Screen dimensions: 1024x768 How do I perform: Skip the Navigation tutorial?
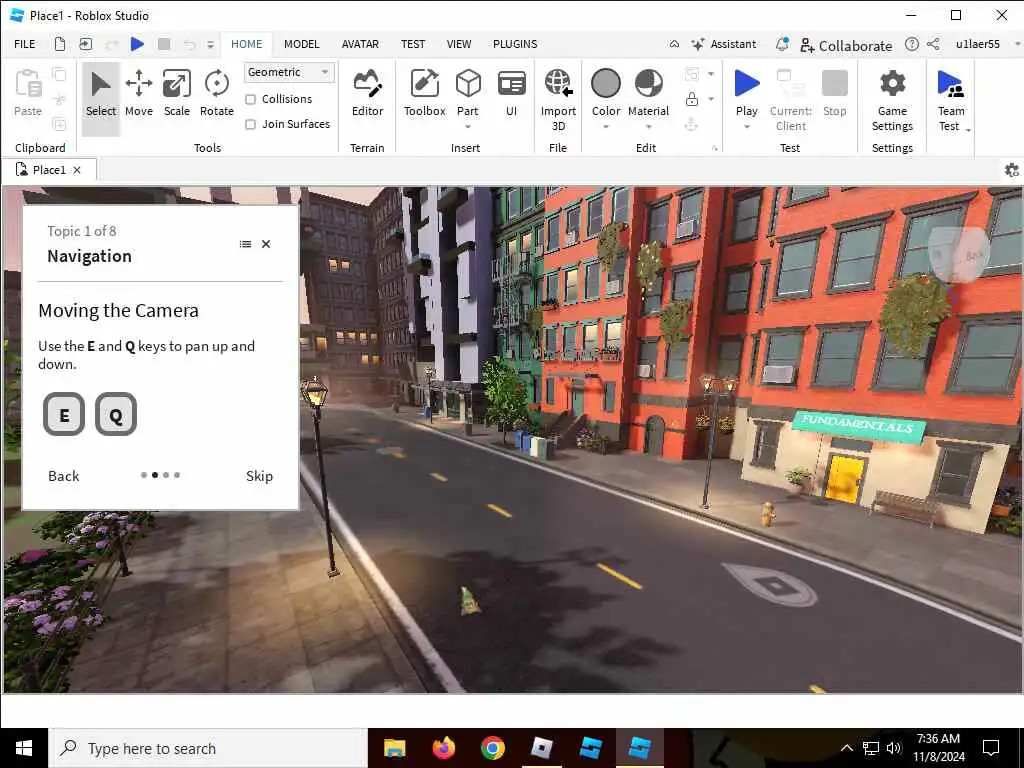tap(259, 476)
